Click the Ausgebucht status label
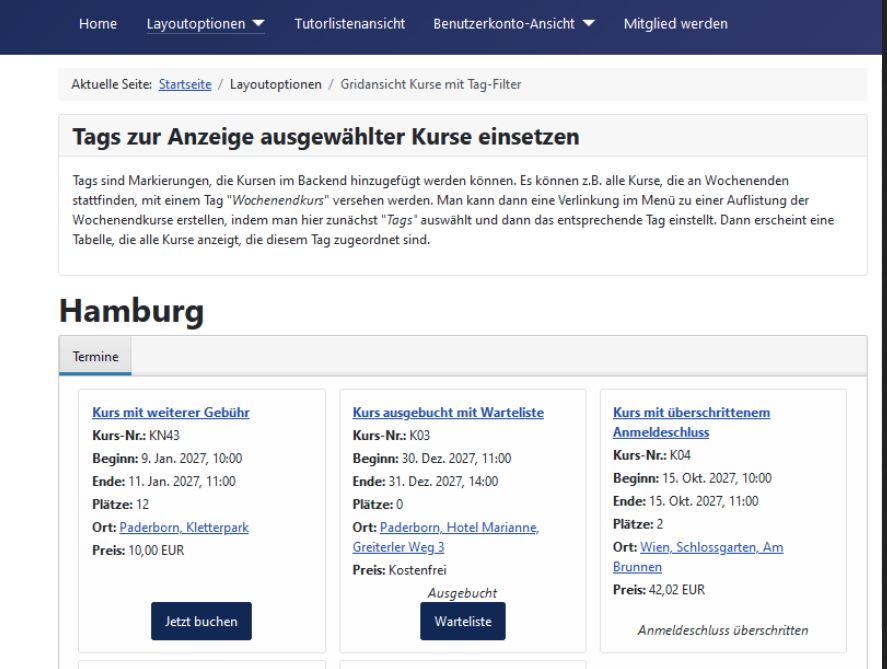The image size is (887, 669). point(462,593)
